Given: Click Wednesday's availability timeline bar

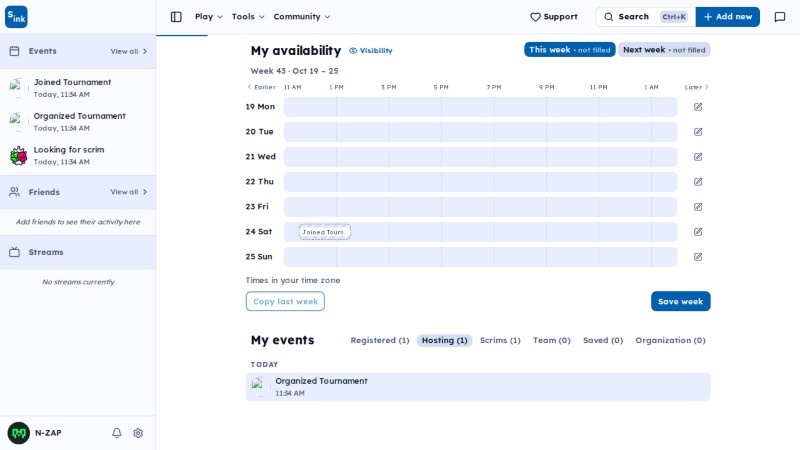Looking at the screenshot, I should pyautogui.click(x=480, y=157).
